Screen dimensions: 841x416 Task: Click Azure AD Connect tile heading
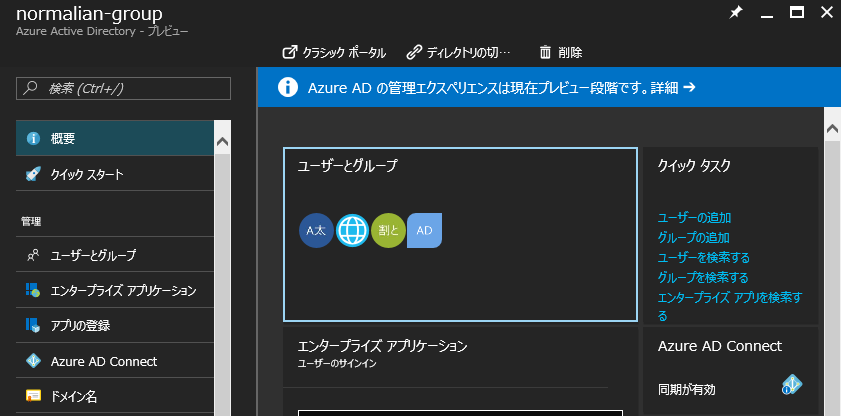point(720,346)
